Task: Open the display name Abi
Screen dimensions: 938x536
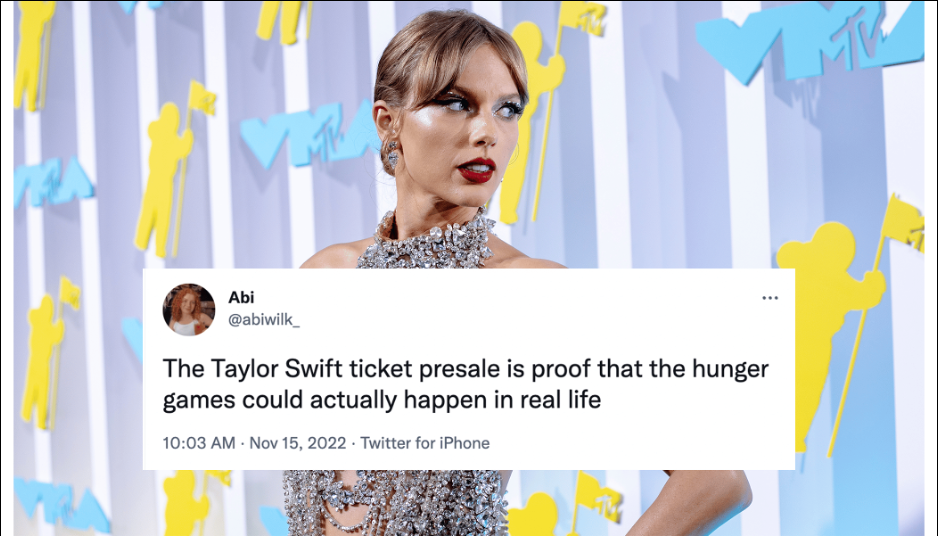Action: coord(241,297)
